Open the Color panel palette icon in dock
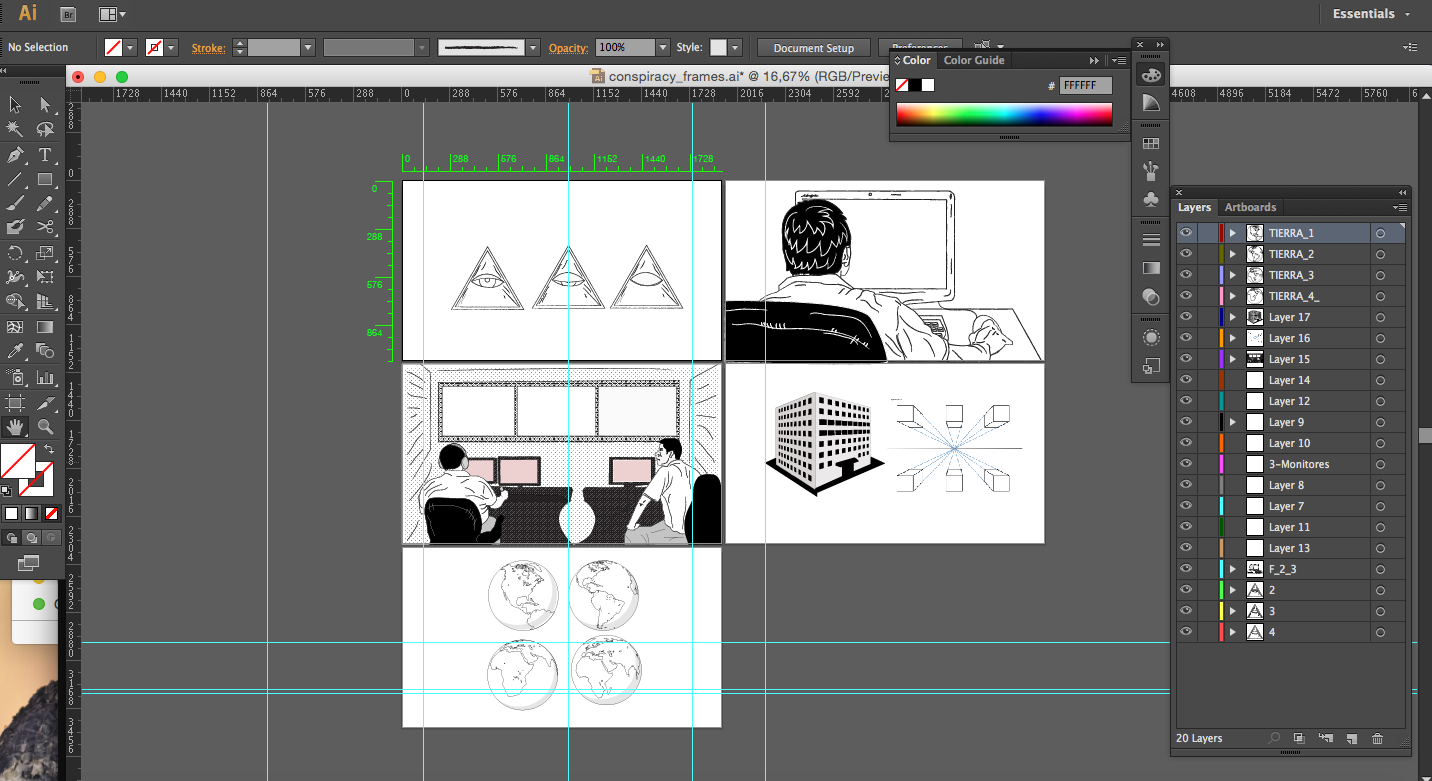 pyautogui.click(x=1151, y=75)
